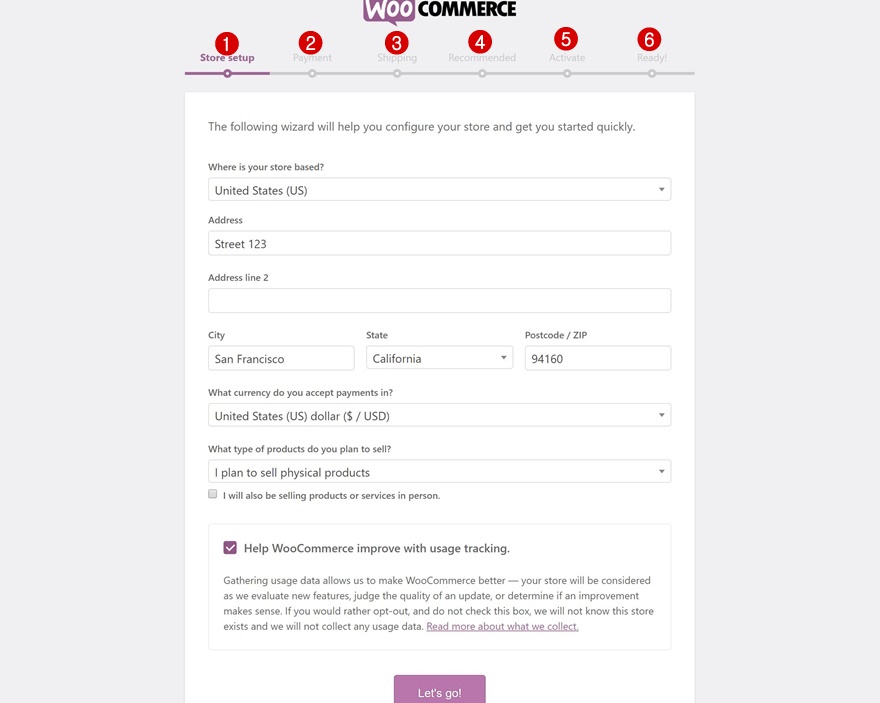The image size is (880, 703).
Task: Check selling products in person checkbox
Action: pos(213,494)
